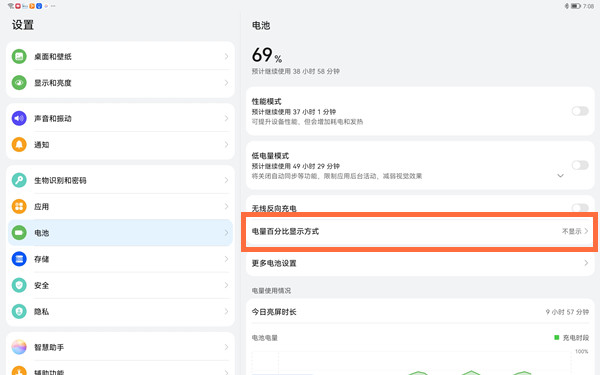Tap the chevron on the 通知 row
The image size is (600, 375).
pos(226,145)
